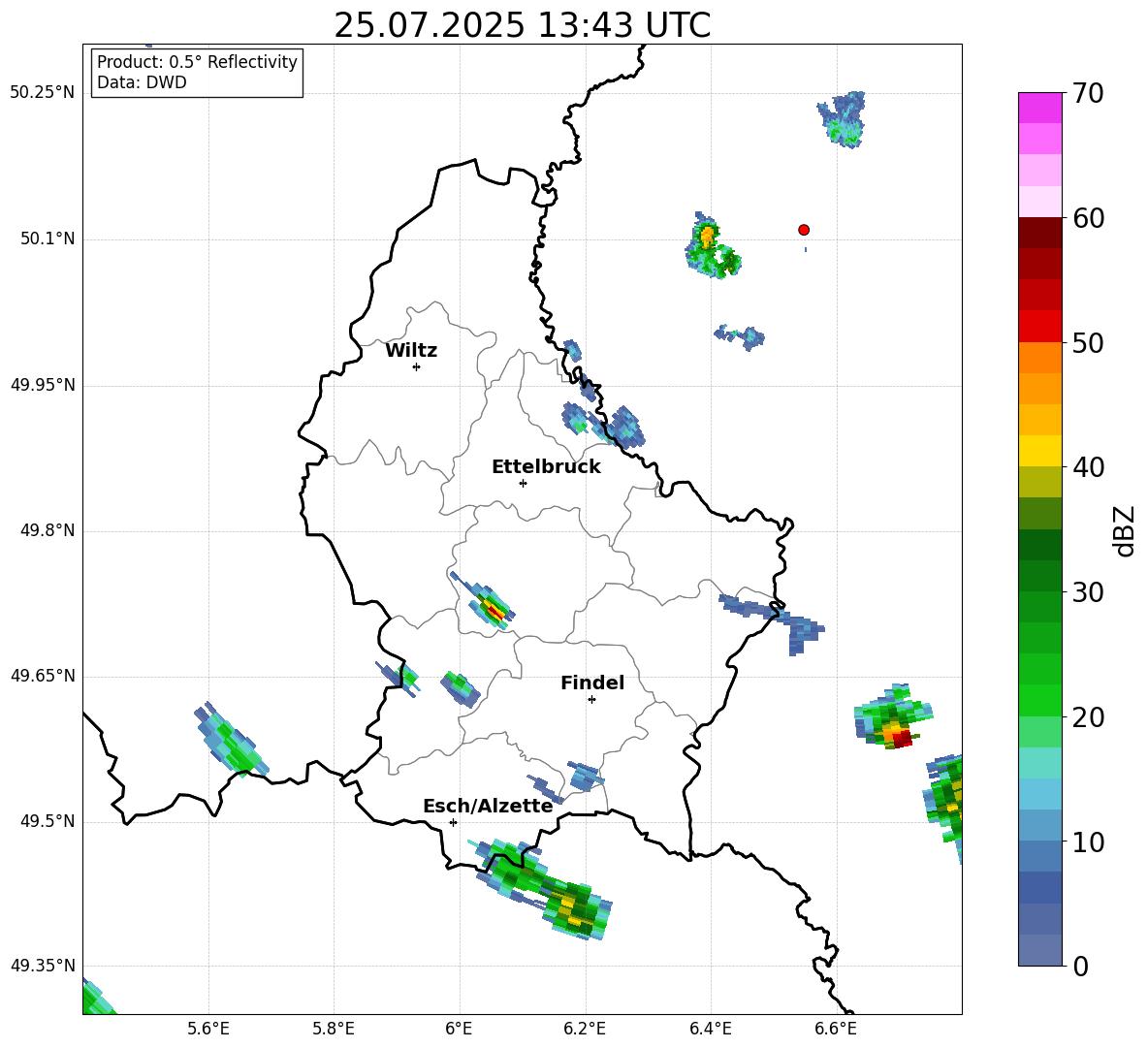This screenshot has height=1048, width=1148.
Task: Click the colorbar value 30
Action: coord(1088,592)
